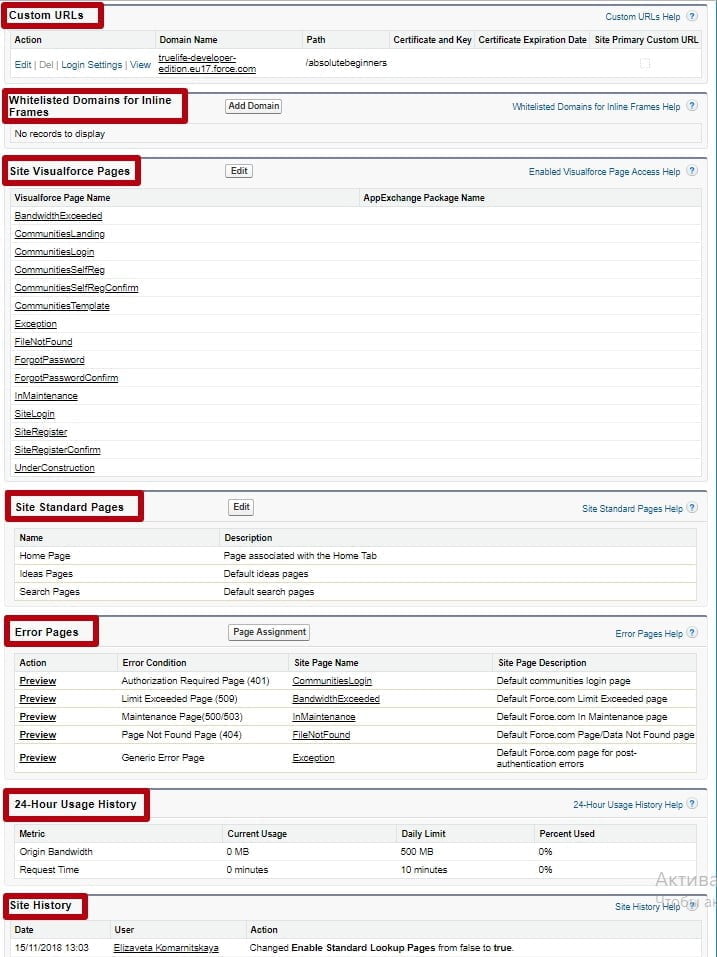Open FileNotFound in Error Pages table
This screenshot has height=957, width=717.
pos(322,735)
